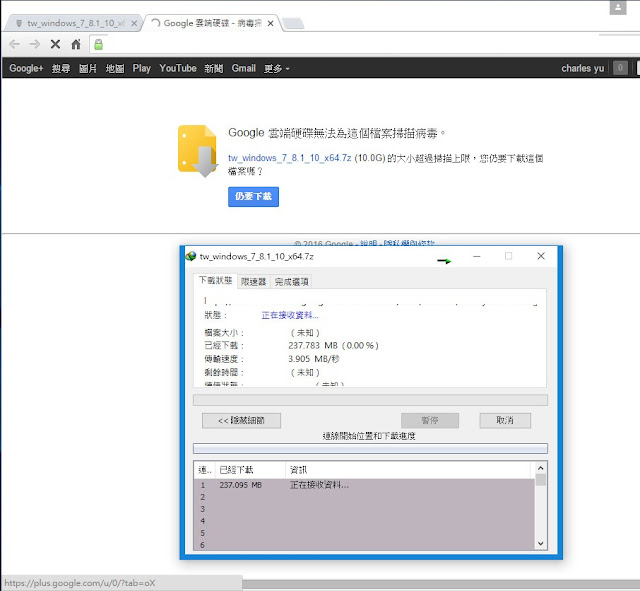The image size is (640, 591).
Task: Click the 取消 button
Action: (505, 420)
